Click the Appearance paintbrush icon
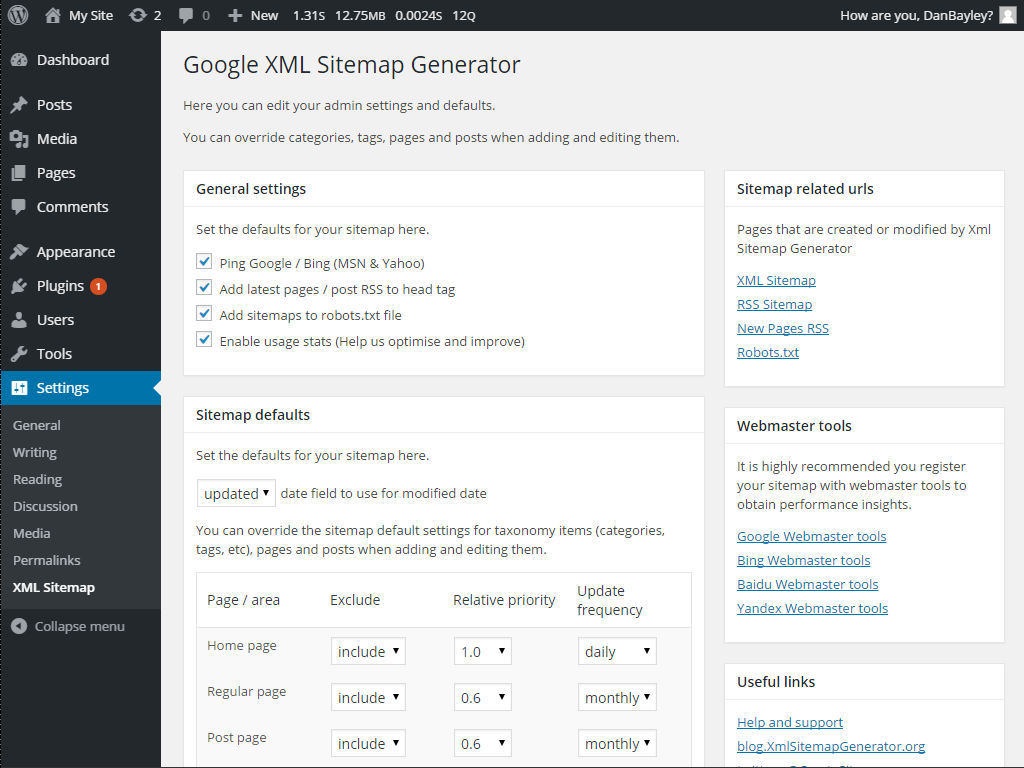 coord(19,252)
